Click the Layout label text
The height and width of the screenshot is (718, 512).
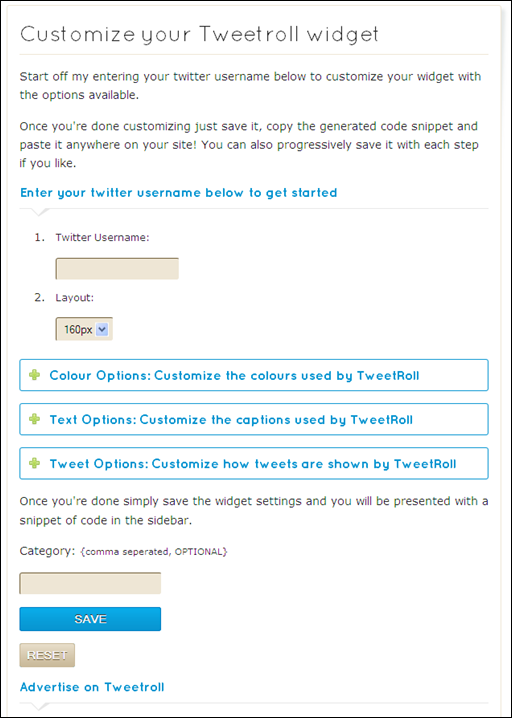75,298
